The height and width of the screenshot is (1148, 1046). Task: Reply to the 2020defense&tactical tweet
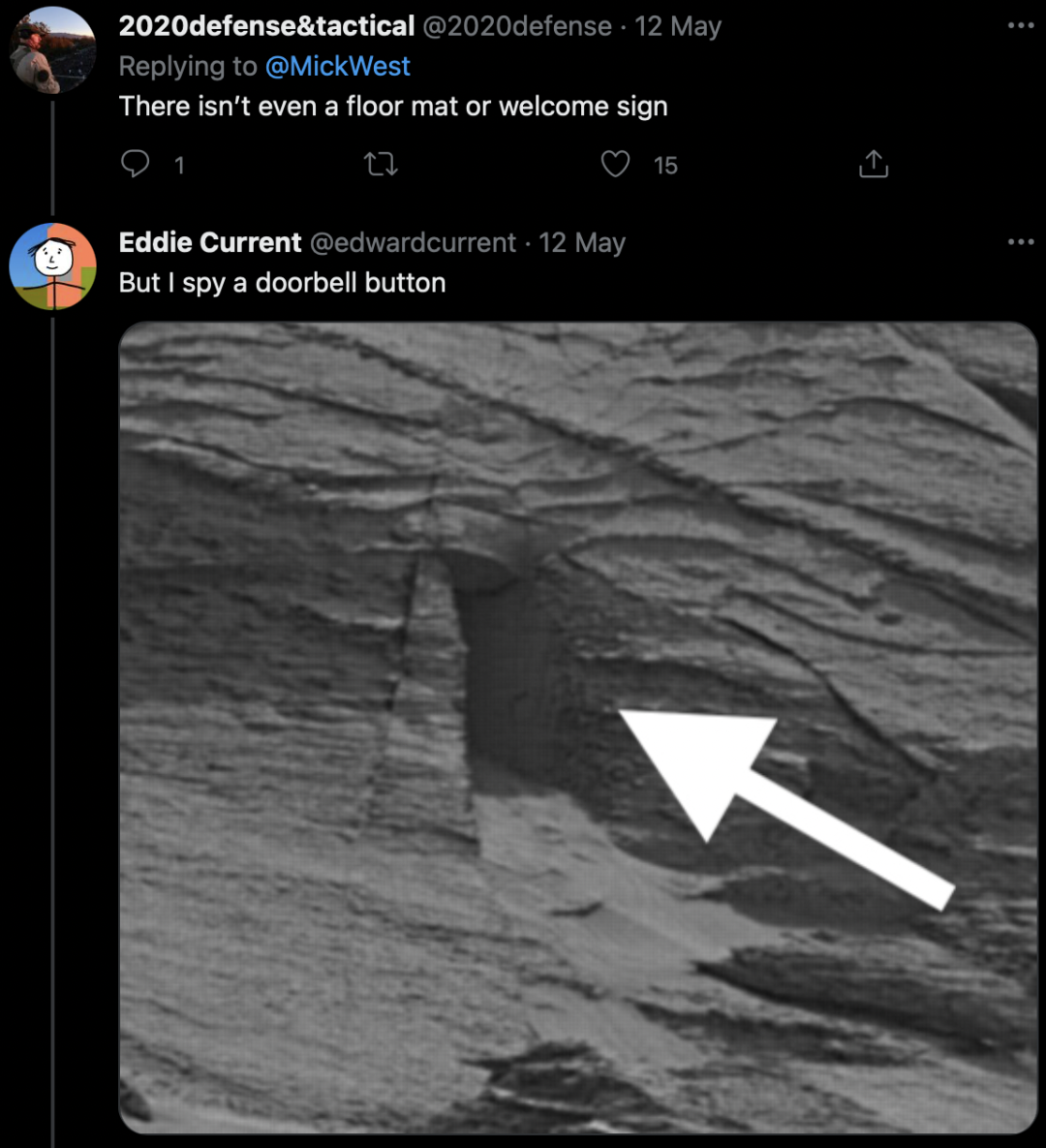pyautogui.click(x=136, y=164)
